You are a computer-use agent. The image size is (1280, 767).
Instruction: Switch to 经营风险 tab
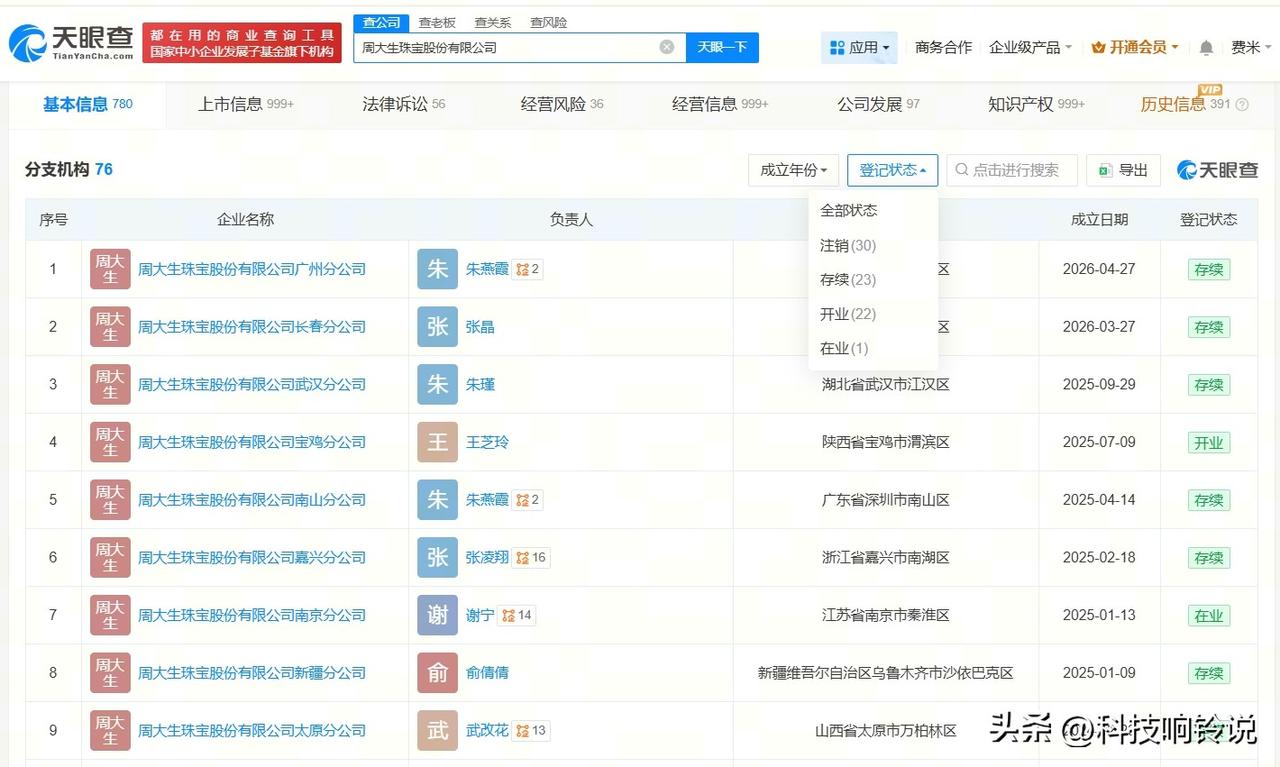[x=562, y=104]
